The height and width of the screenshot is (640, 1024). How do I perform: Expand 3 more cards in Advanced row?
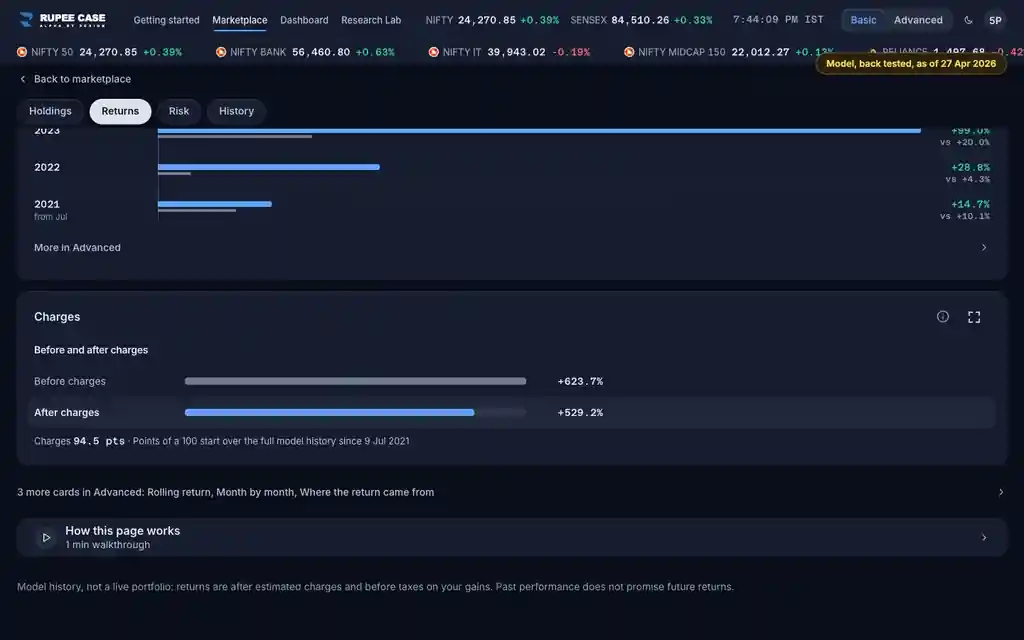[511, 492]
